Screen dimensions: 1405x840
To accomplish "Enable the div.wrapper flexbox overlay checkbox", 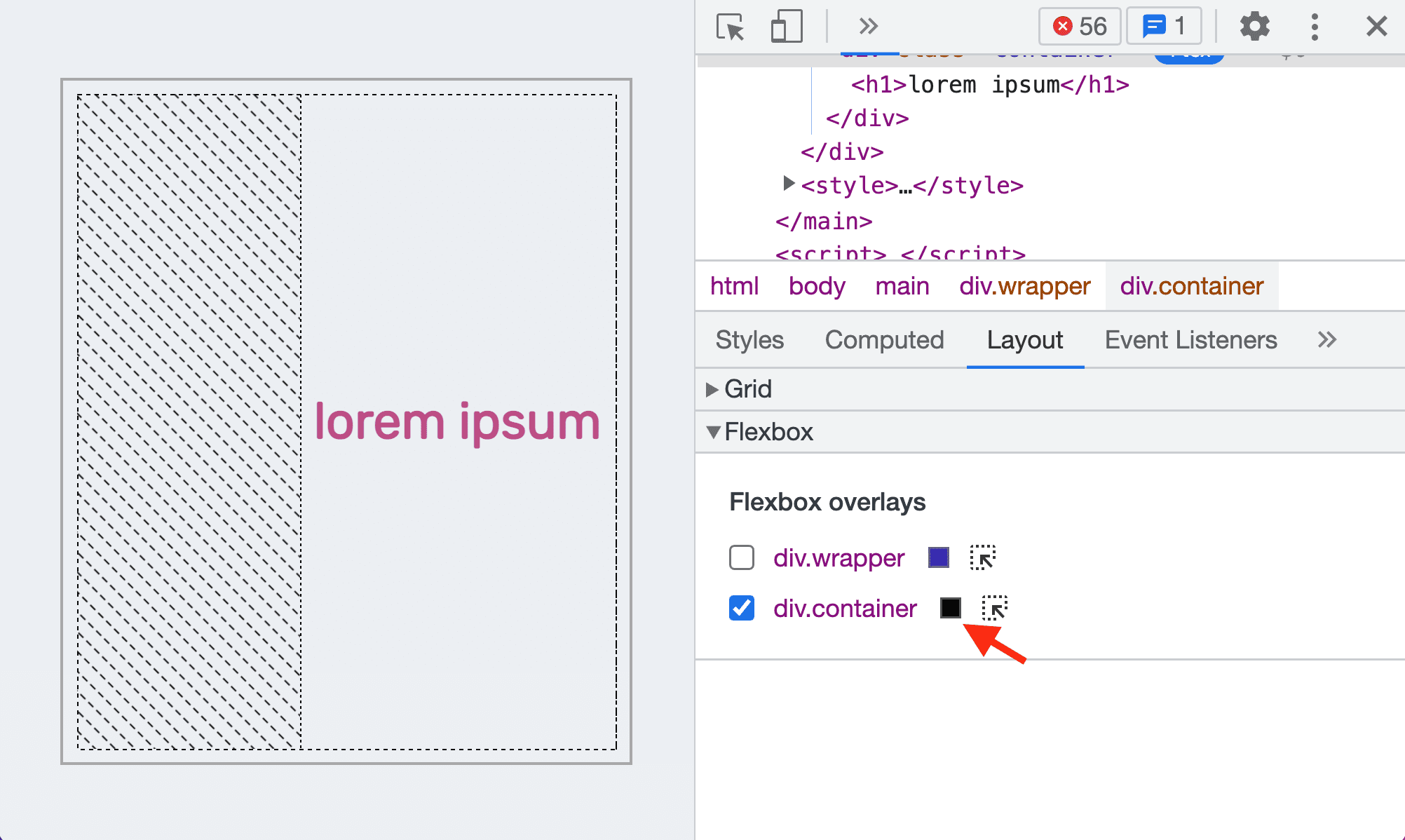I will [741, 557].
